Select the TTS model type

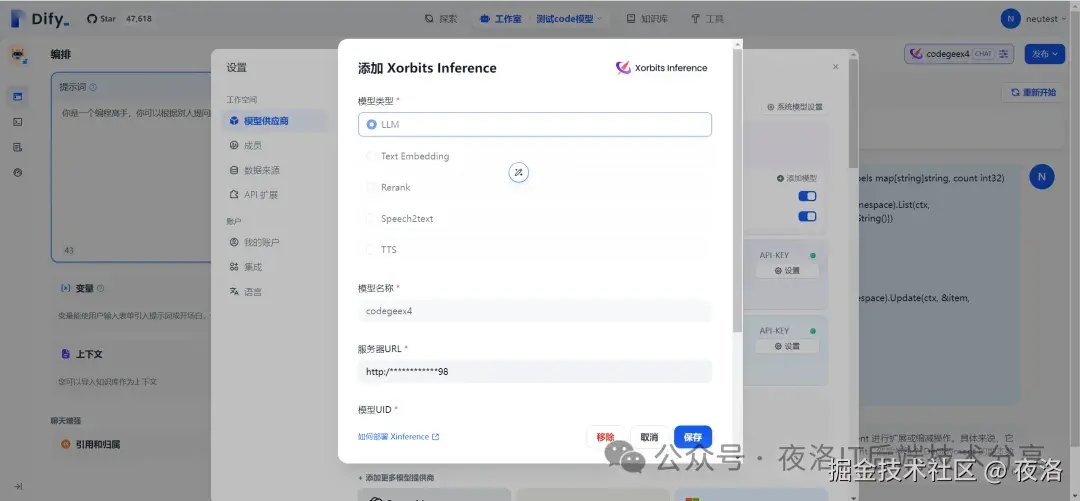coord(534,249)
